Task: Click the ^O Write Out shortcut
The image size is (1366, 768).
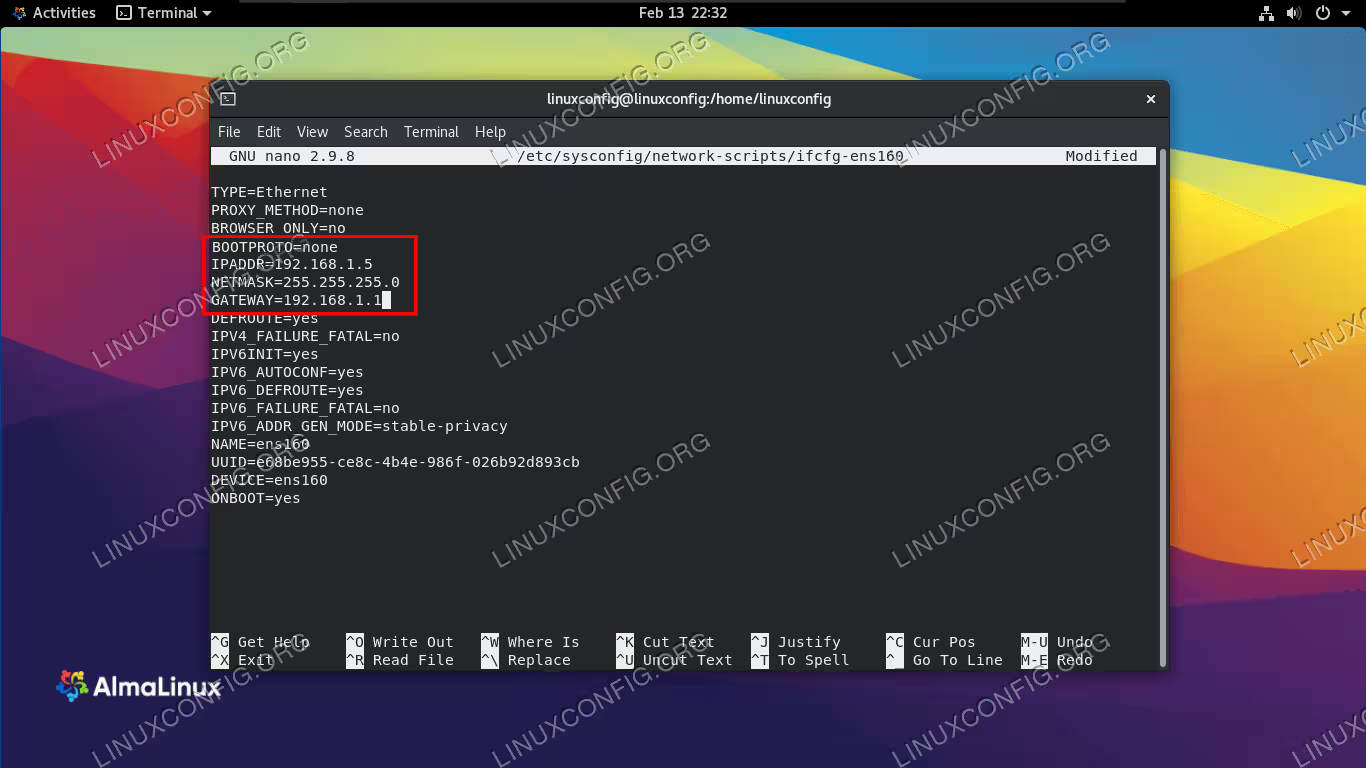Action: pyautogui.click(x=400, y=642)
